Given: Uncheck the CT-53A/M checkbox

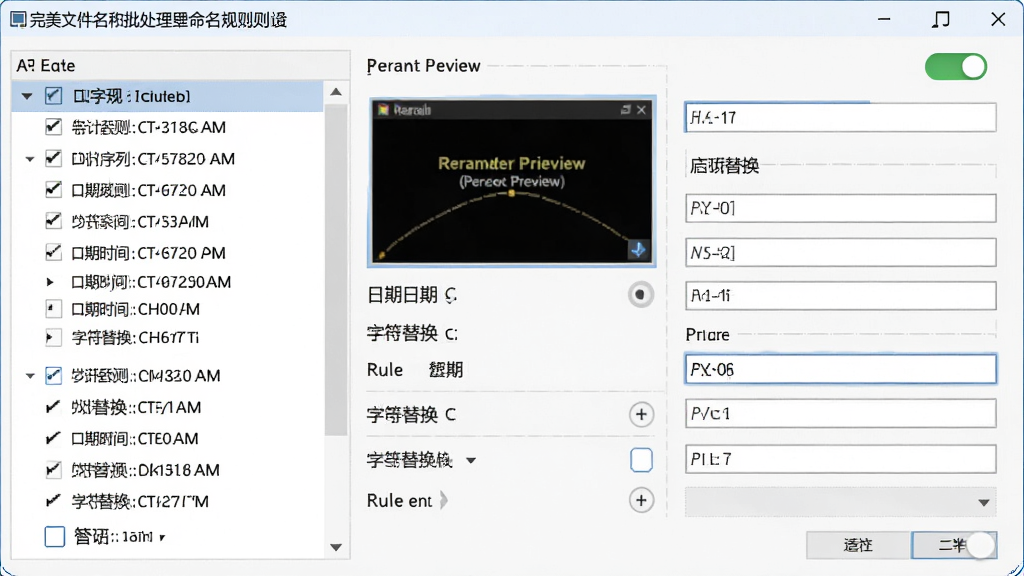Looking at the screenshot, I should tap(54, 221).
